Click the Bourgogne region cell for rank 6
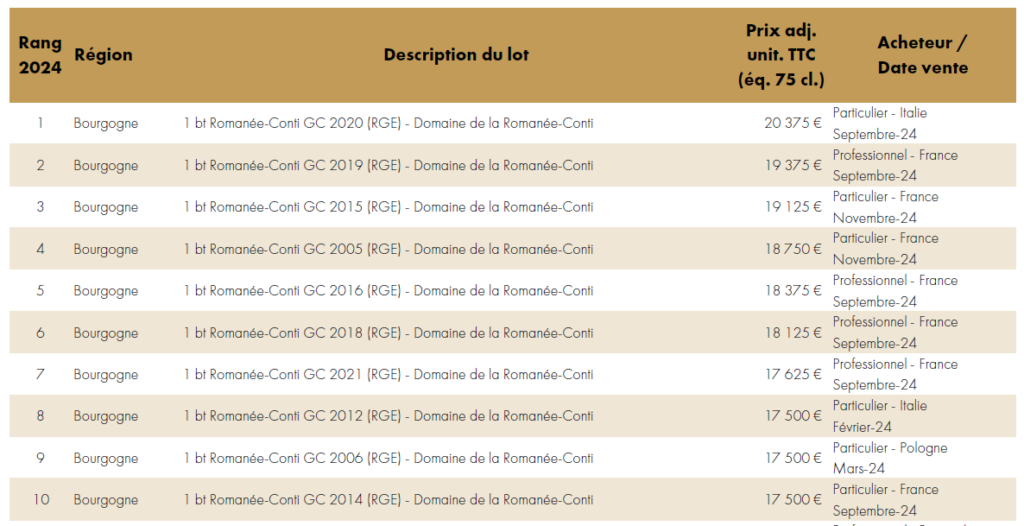The height and width of the screenshot is (526, 1024). coord(106,333)
